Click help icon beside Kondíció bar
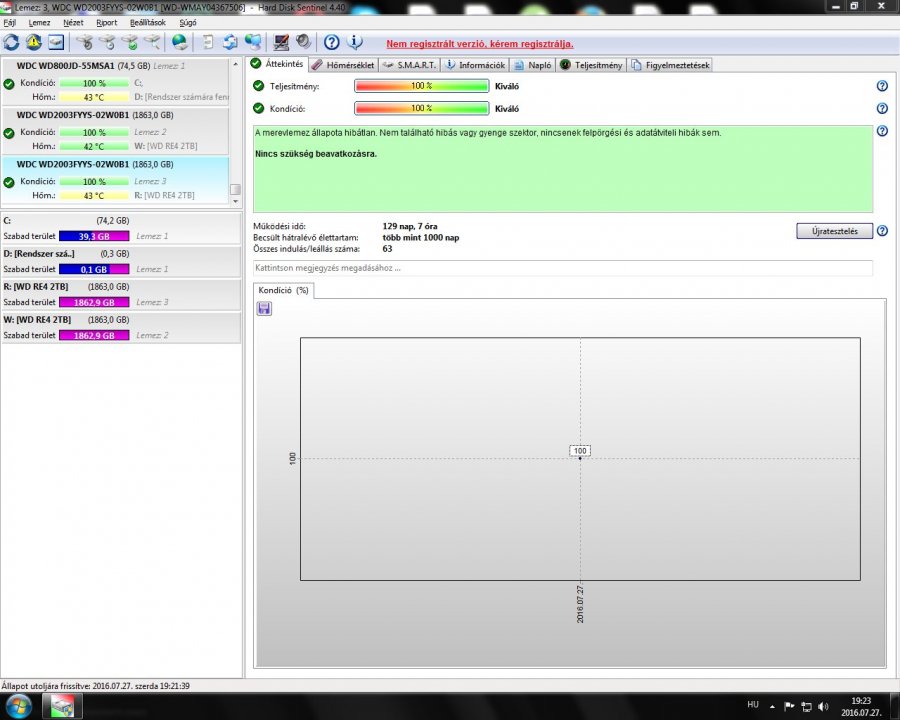The image size is (900, 720). click(x=882, y=109)
